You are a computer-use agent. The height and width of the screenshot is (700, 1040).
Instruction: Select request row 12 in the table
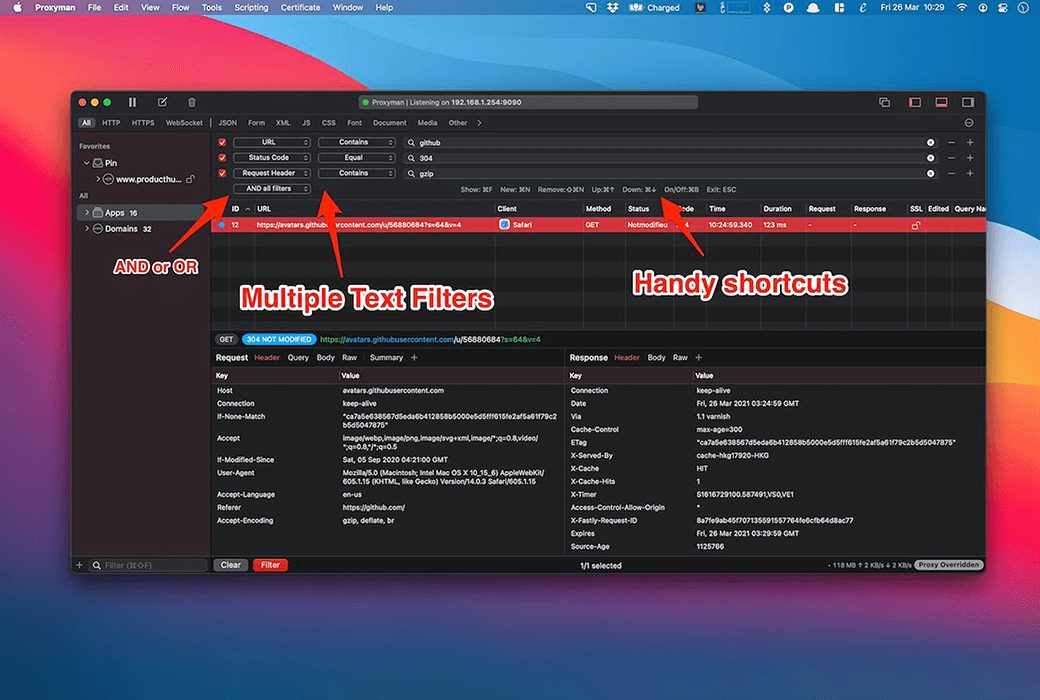(x=598, y=225)
